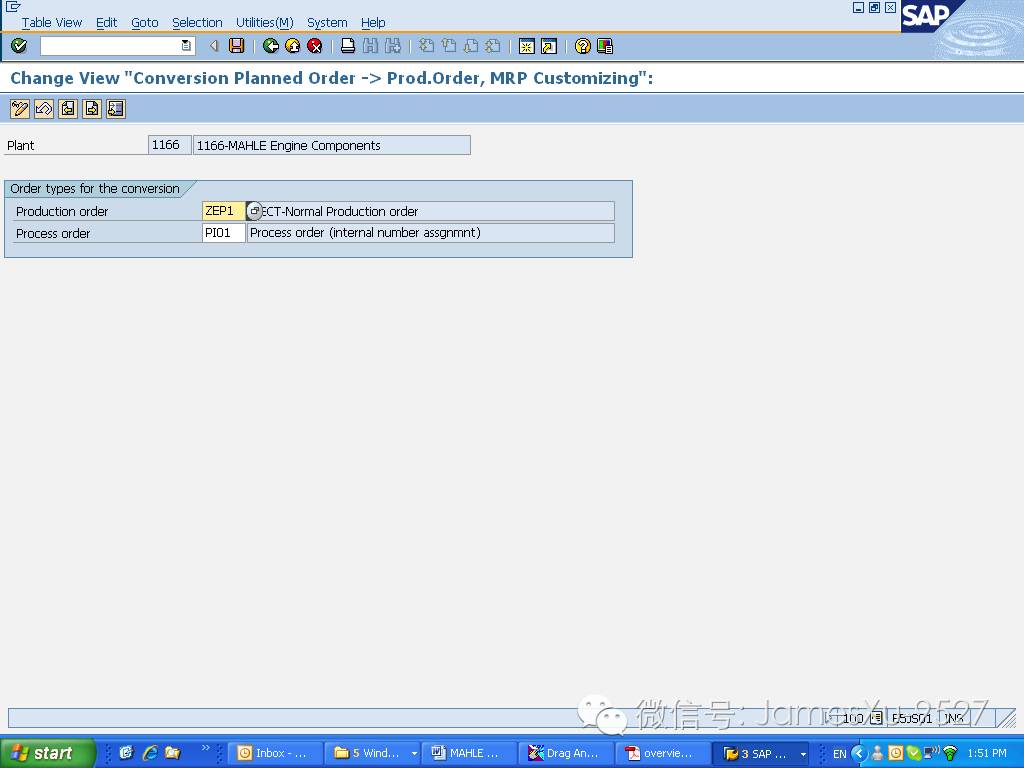Open the Help menu

coord(373,22)
